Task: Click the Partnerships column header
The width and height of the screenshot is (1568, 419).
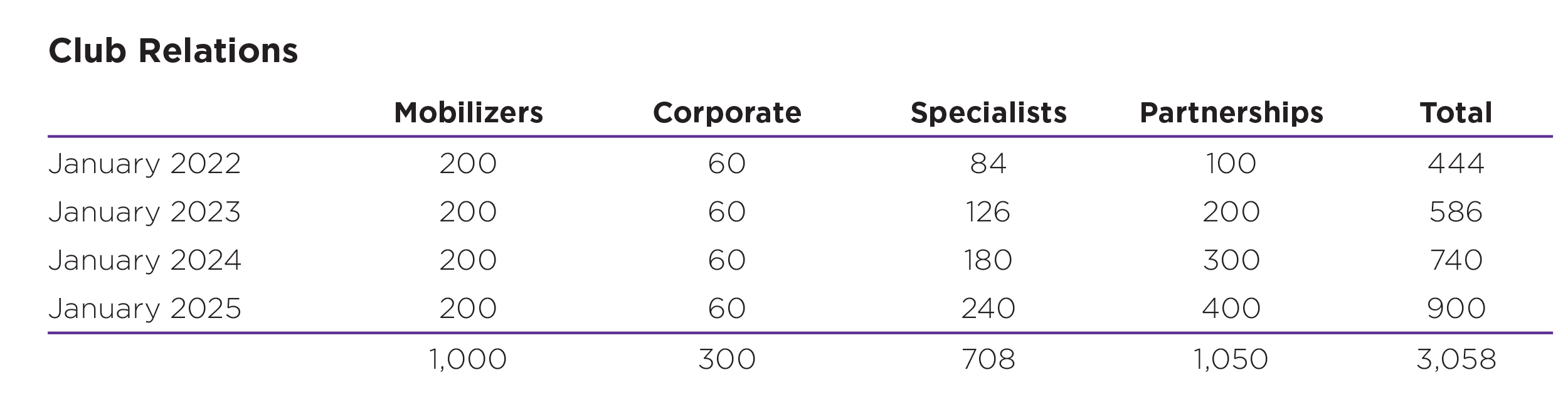Action: click(x=1231, y=113)
